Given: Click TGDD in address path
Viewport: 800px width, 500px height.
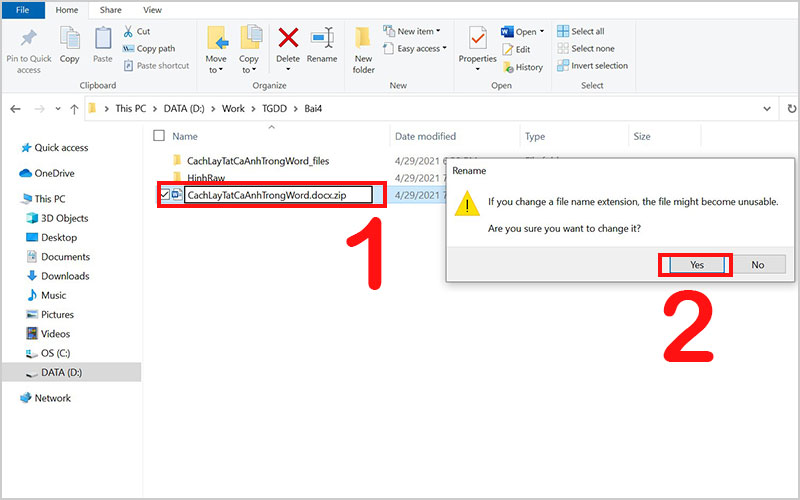Looking at the screenshot, I should pos(274,109).
